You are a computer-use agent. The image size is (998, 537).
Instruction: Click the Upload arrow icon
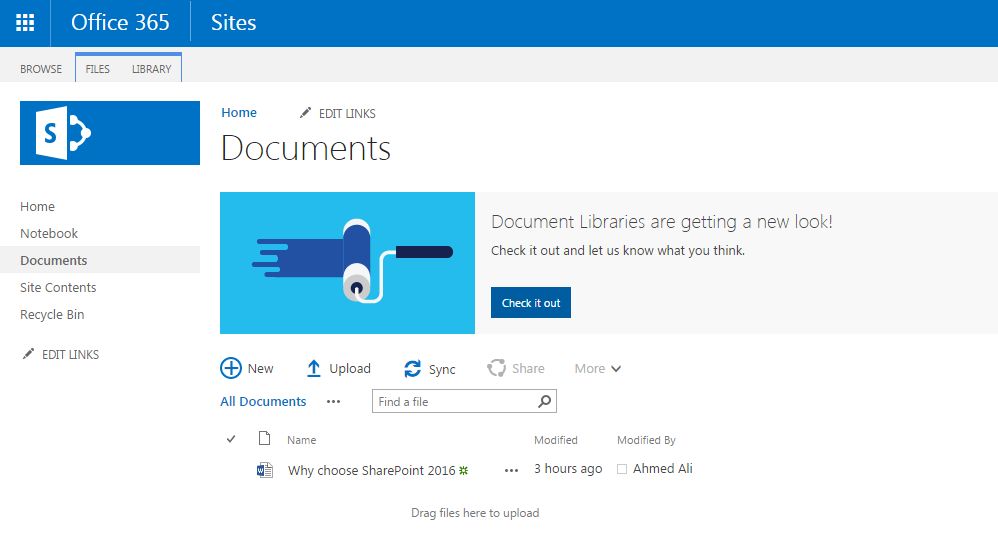[314, 368]
